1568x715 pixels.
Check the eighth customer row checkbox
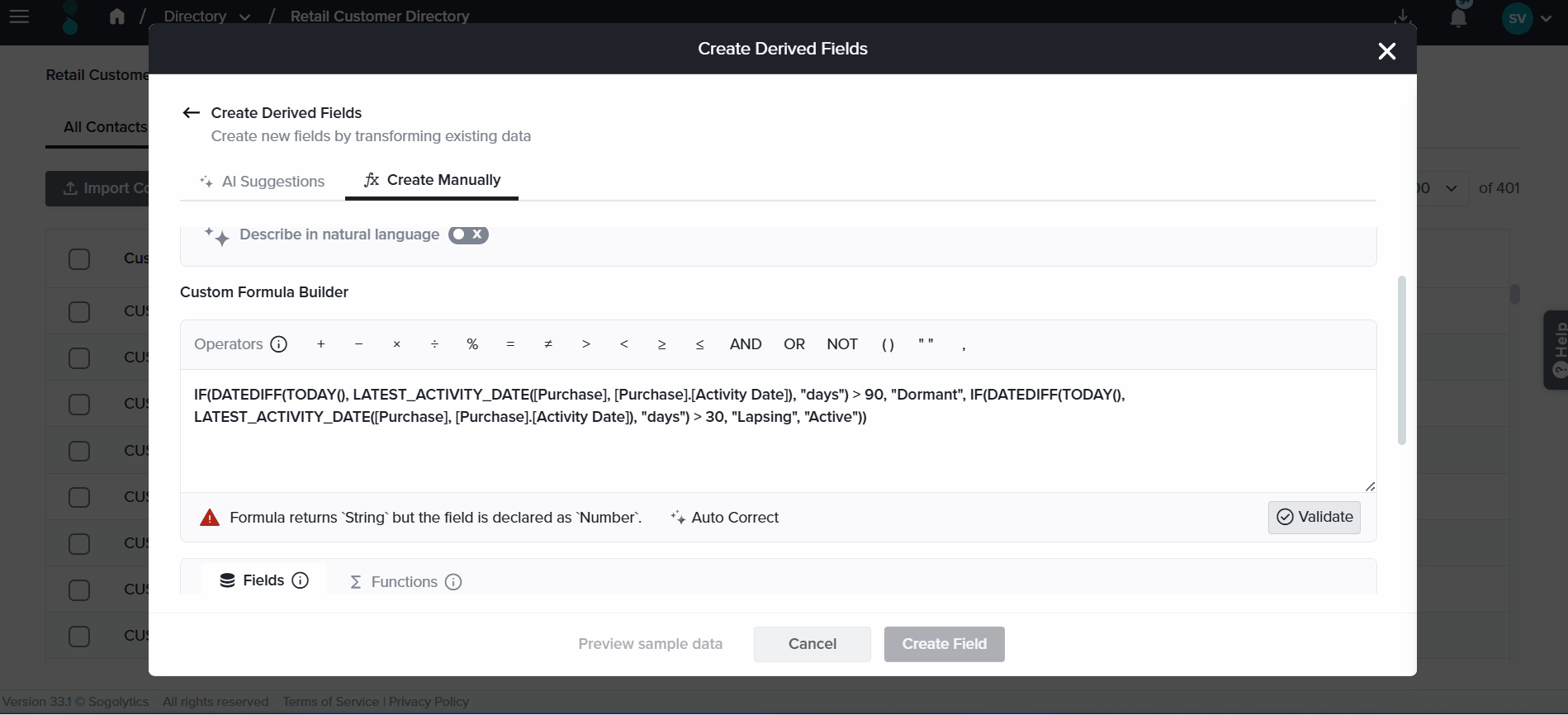click(79, 637)
